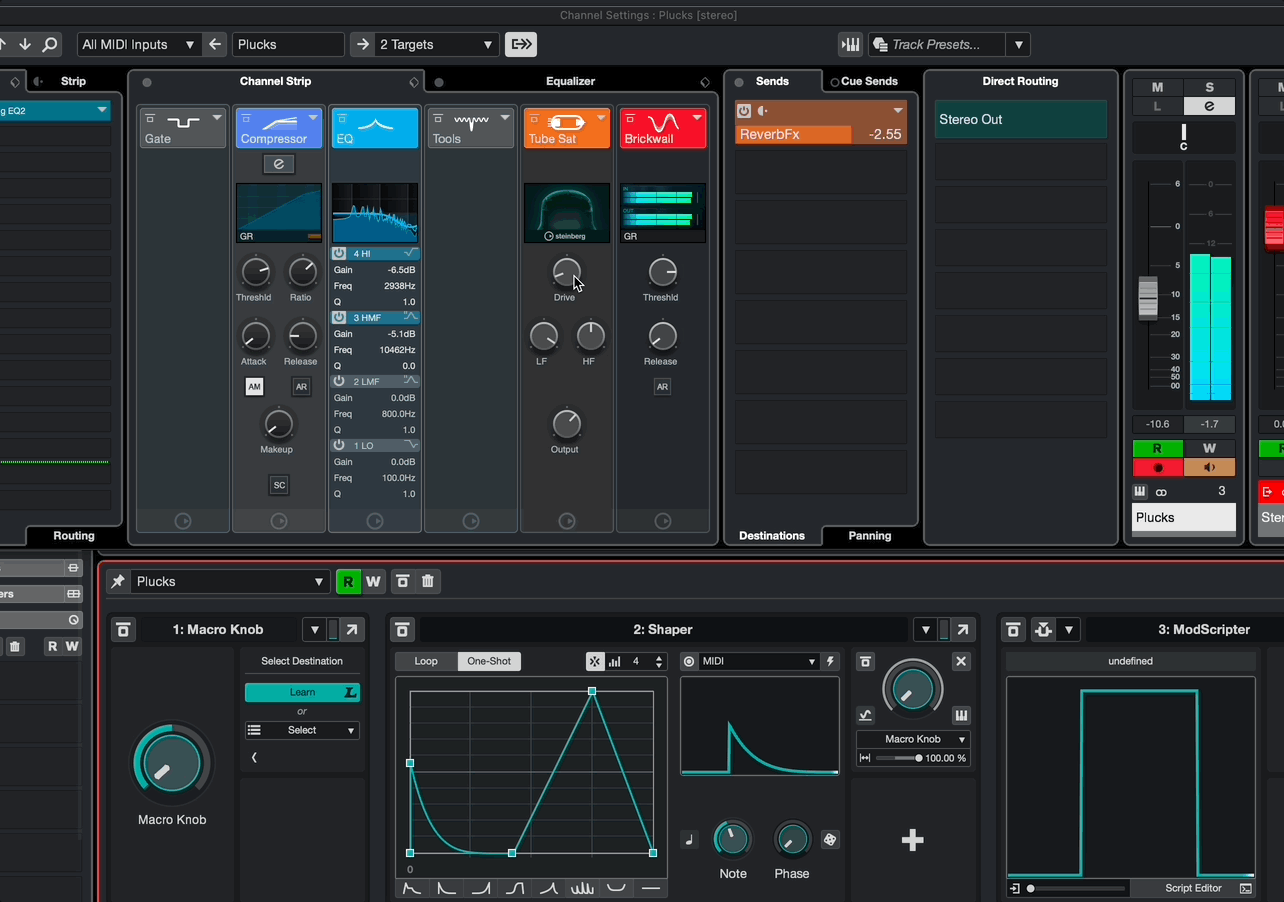Toggle the Compressor AR auto release button
Screen dimensions: 1284x902
coord(300,387)
